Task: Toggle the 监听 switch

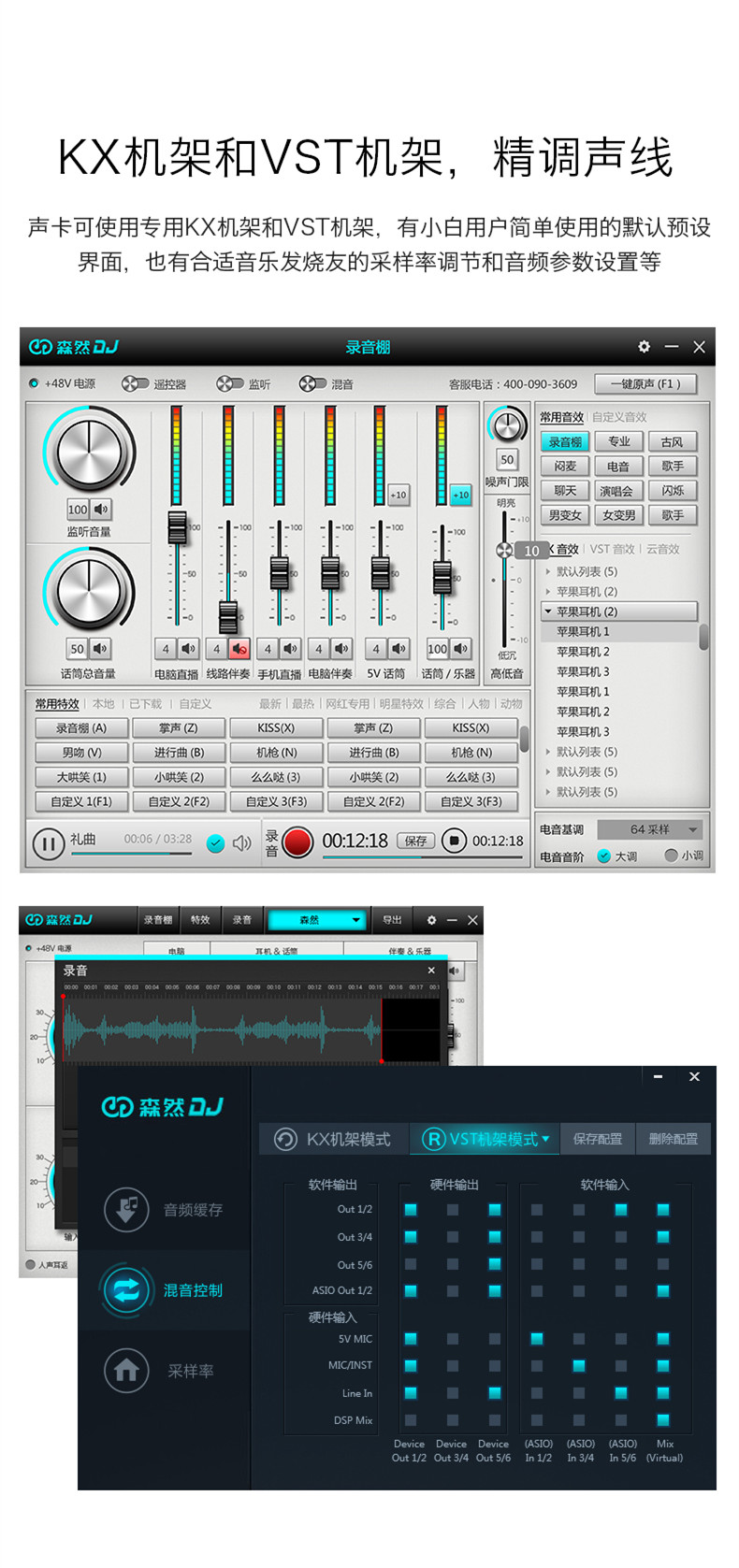Action: click(230, 383)
